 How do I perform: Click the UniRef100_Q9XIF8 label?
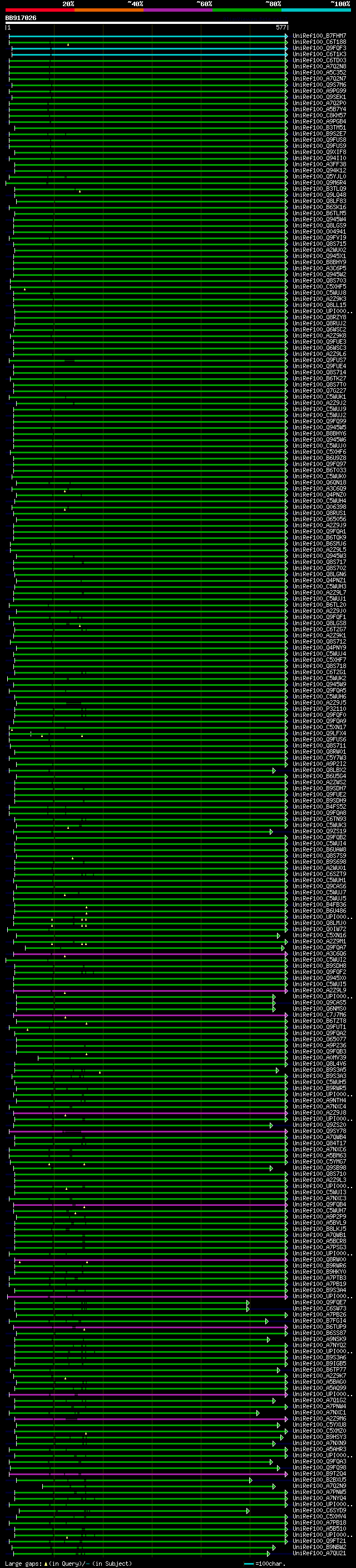click(x=319, y=152)
